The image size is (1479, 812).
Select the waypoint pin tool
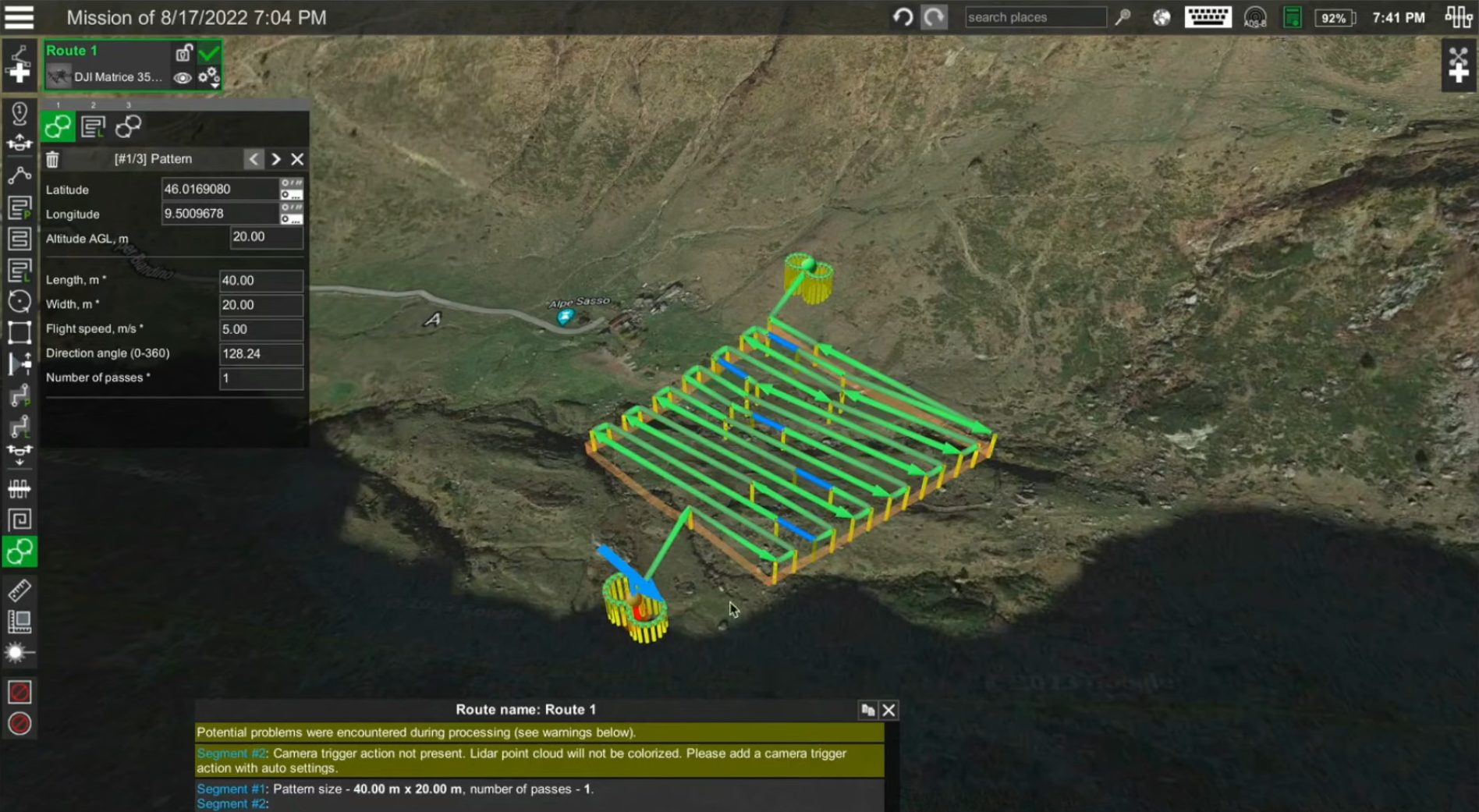point(20,113)
